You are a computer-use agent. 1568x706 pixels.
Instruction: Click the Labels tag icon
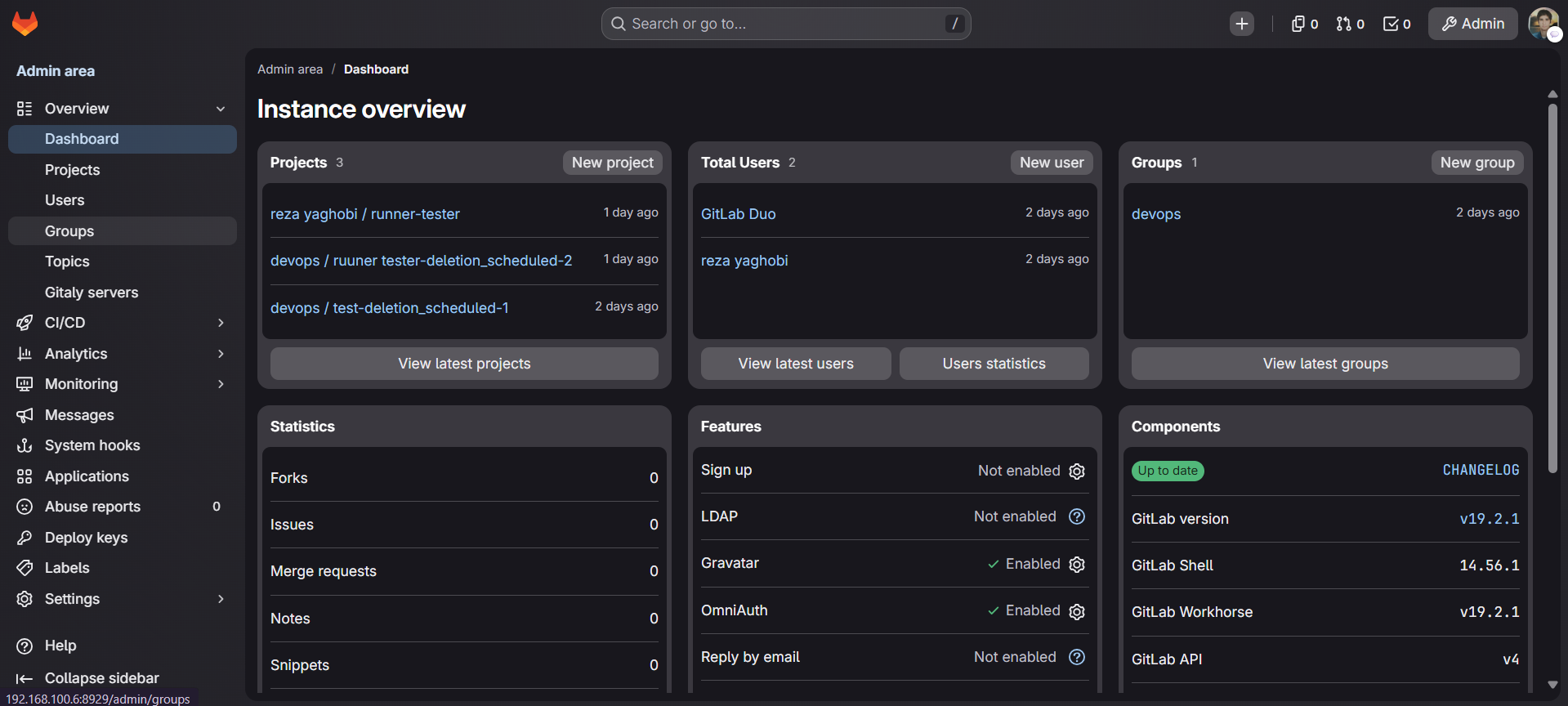[x=25, y=568]
